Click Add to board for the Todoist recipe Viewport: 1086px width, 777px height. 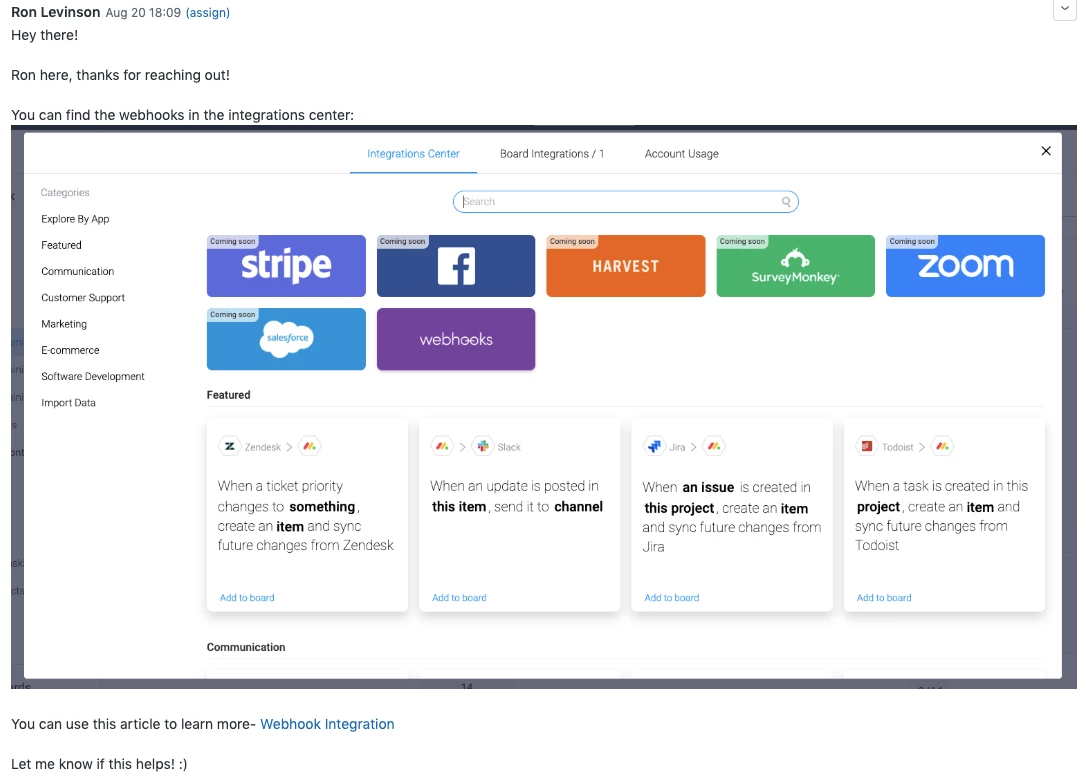pos(884,598)
